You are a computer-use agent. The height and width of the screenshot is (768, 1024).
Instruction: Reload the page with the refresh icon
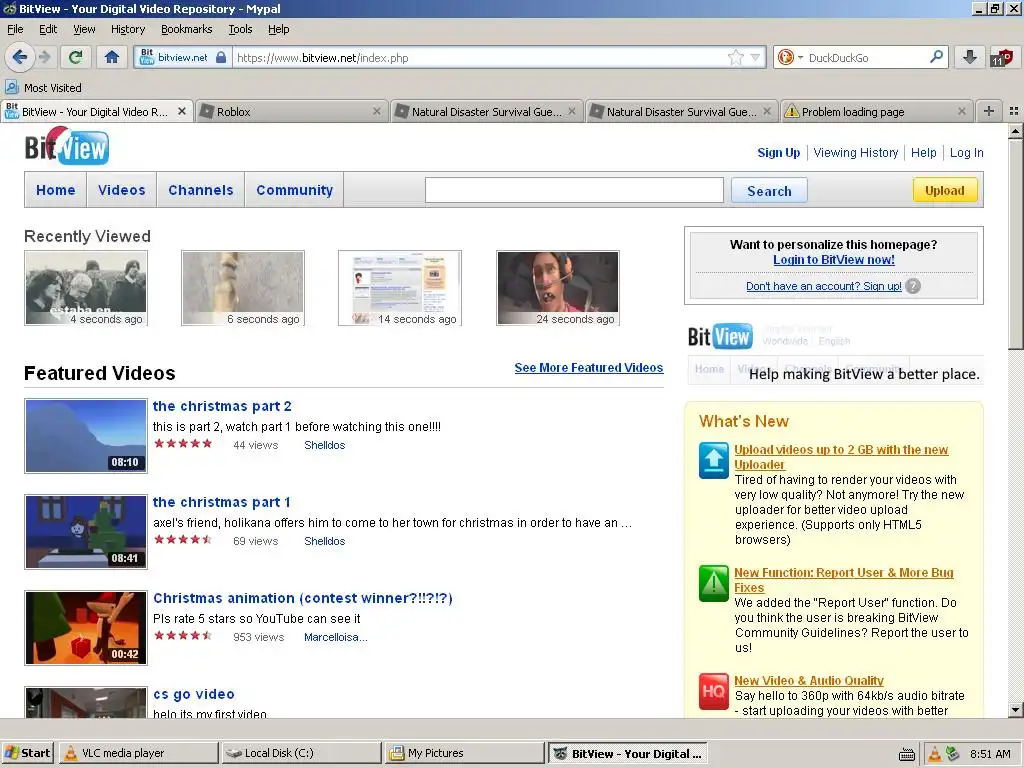(75, 57)
